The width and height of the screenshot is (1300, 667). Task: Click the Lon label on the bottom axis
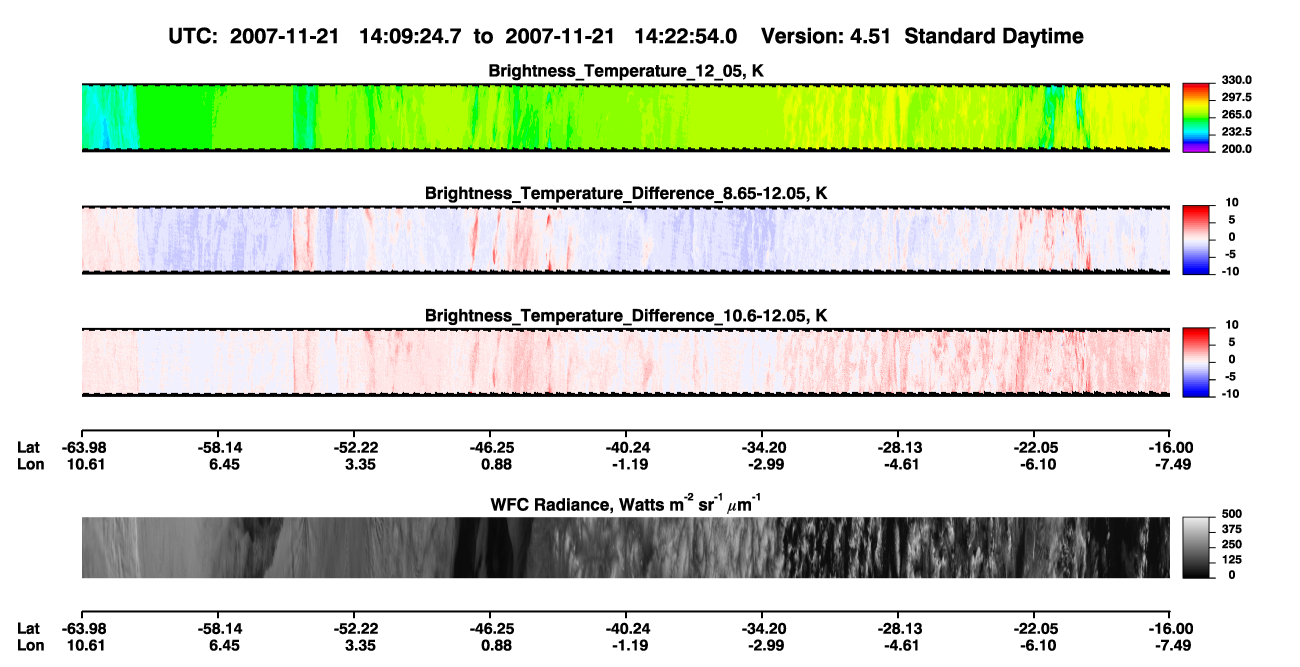(29, 645)
